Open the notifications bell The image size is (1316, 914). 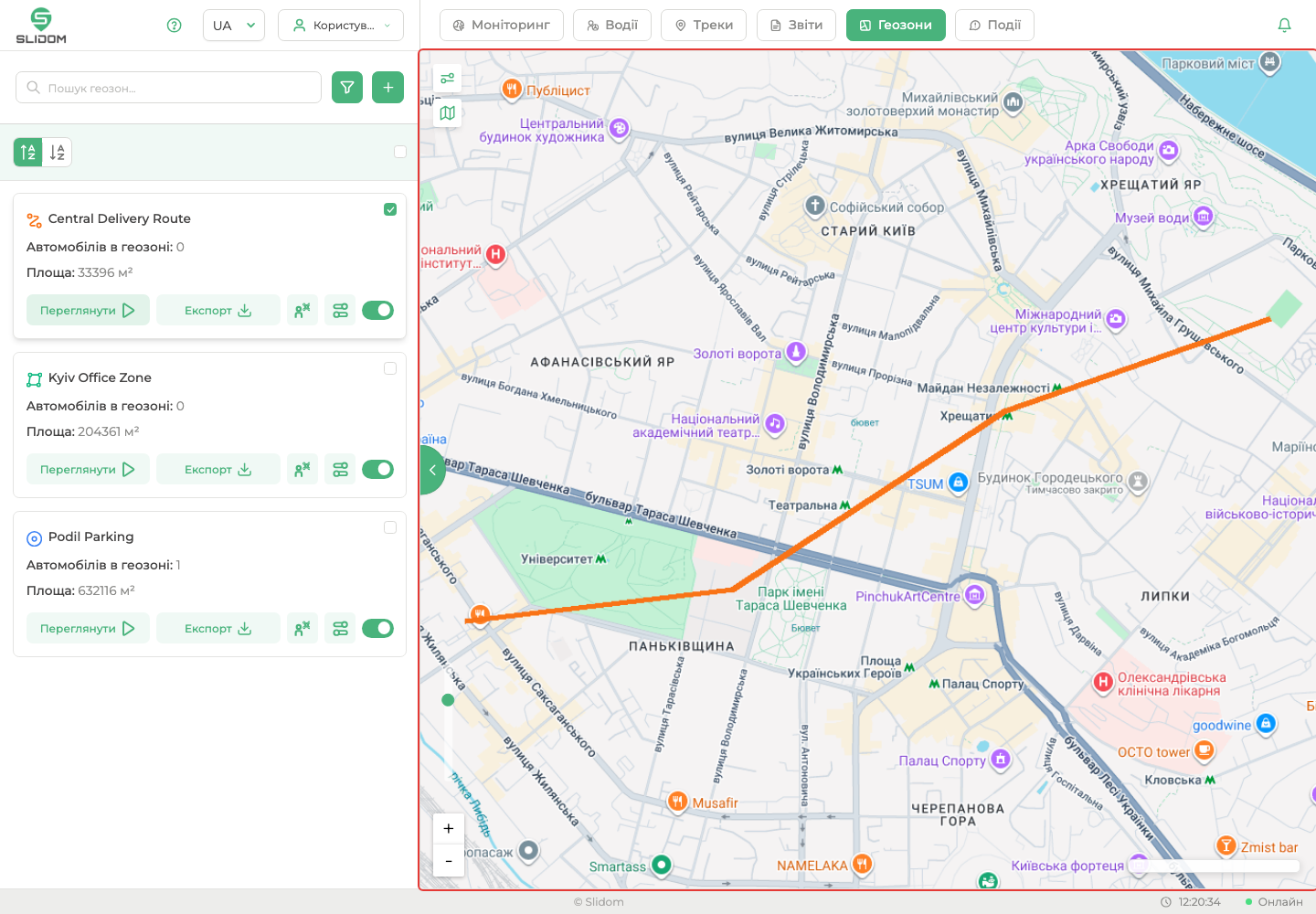coord(1284,26)
